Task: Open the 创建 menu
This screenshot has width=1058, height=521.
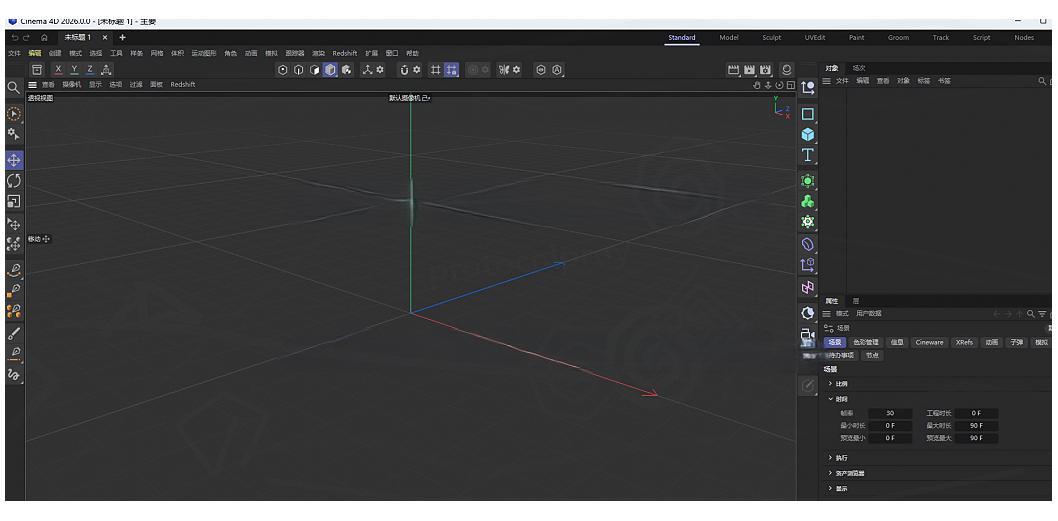Action: [55, 53]
